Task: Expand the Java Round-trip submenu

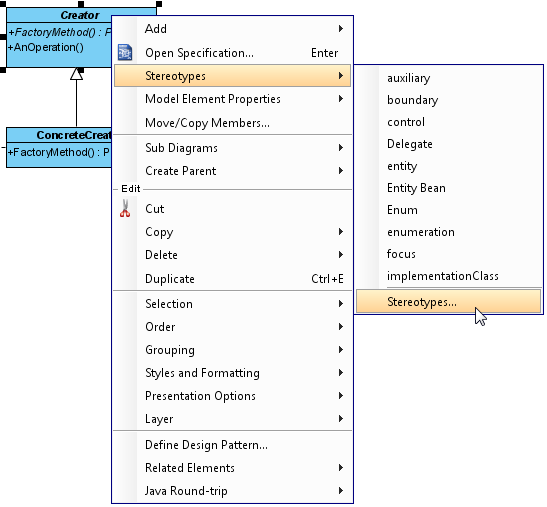Action: [x=232, y=491]
